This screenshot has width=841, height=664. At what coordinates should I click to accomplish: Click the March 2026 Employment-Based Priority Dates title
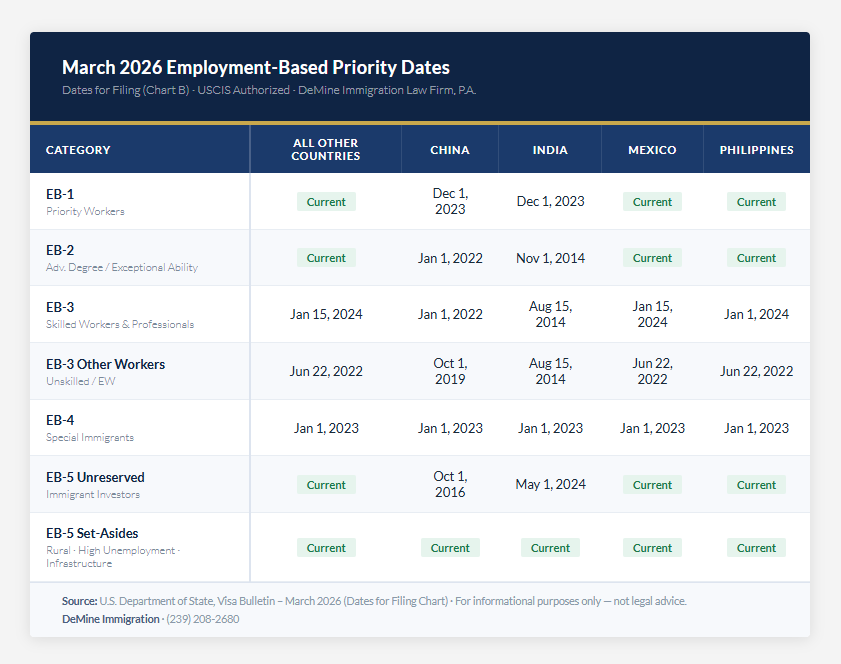pos(256,68)
